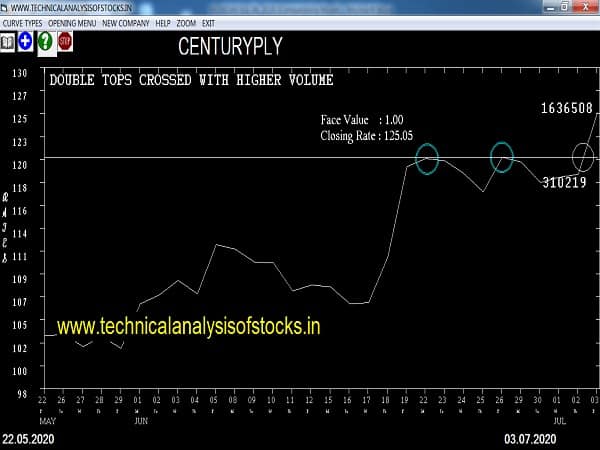This screenshot has height=450, width=600.
Task: Click the 310219 volume label
Action: coord(564,183)
